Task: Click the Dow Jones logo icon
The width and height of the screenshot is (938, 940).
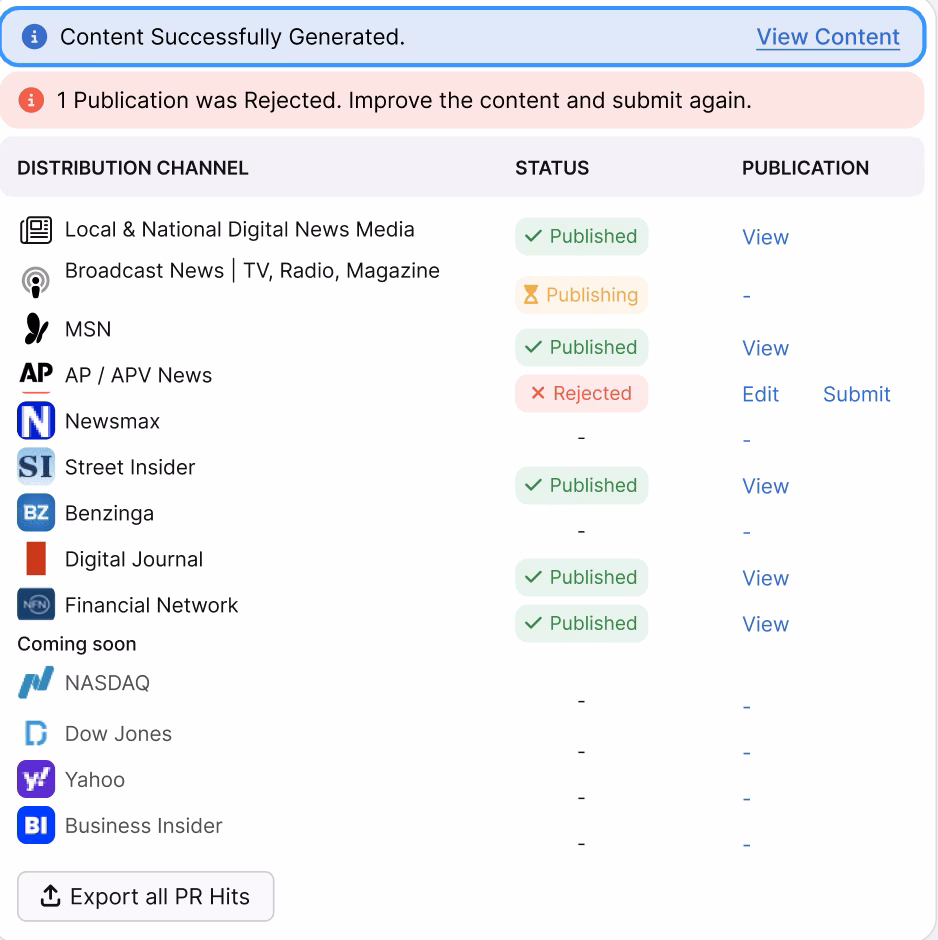Action: 36,734
